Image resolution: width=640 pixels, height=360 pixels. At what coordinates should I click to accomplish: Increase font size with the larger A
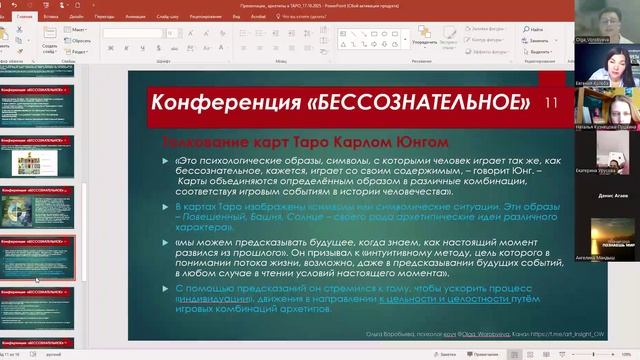click(190, 33)
